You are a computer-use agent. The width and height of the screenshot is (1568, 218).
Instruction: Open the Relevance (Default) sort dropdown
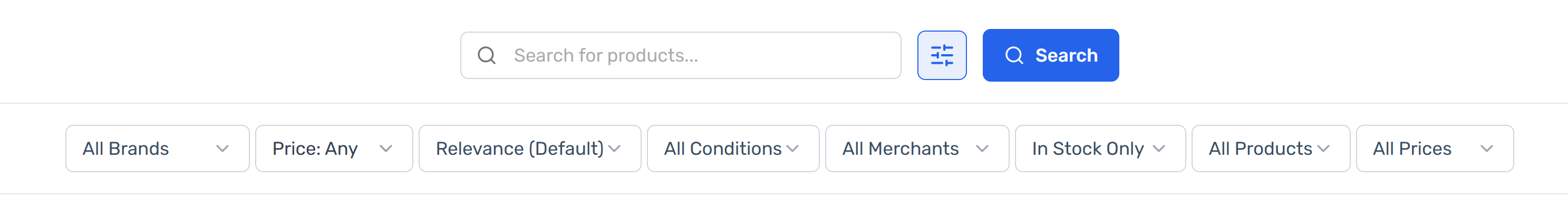(529, 149)
